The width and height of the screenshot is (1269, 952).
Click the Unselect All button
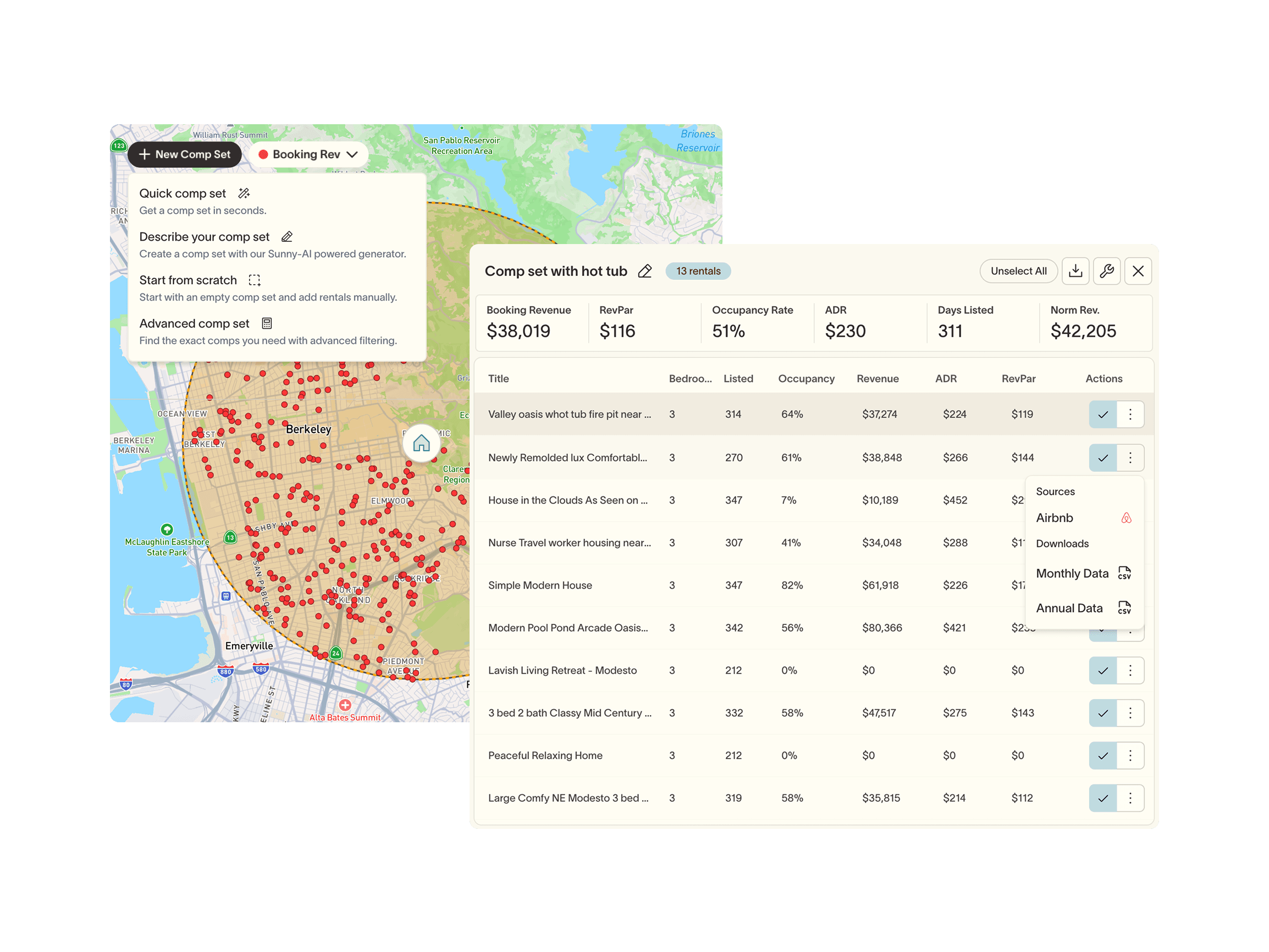click(1018, 270)
